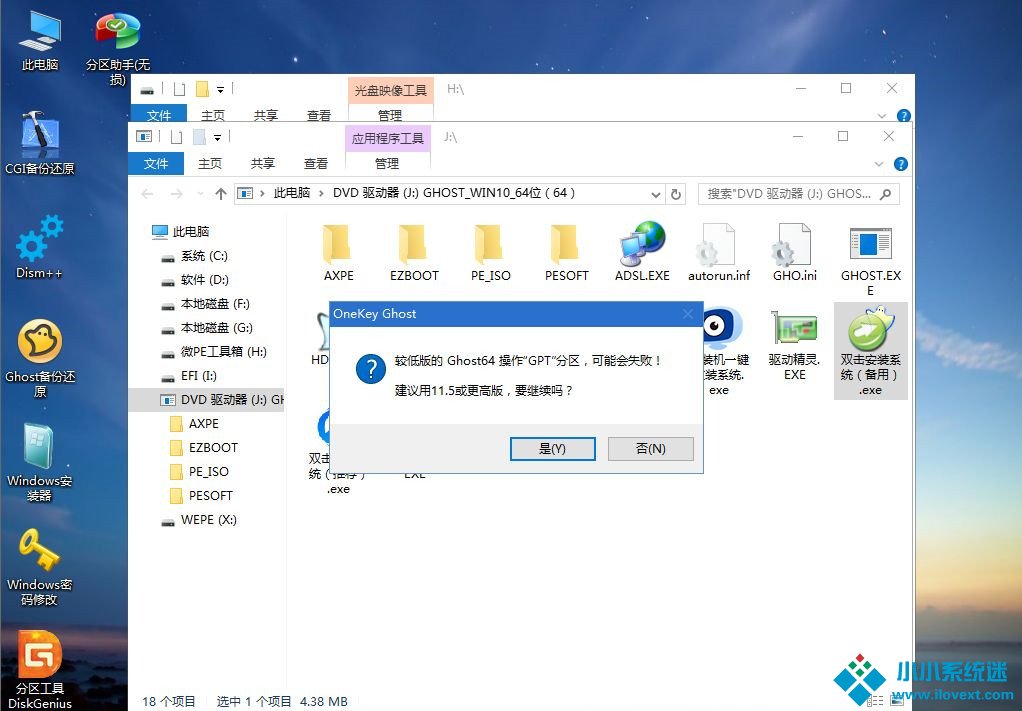This screenshot has height=711, width=1022.
Task: Launch CGI备份还原 desktop shortcut
Action: 40,143
